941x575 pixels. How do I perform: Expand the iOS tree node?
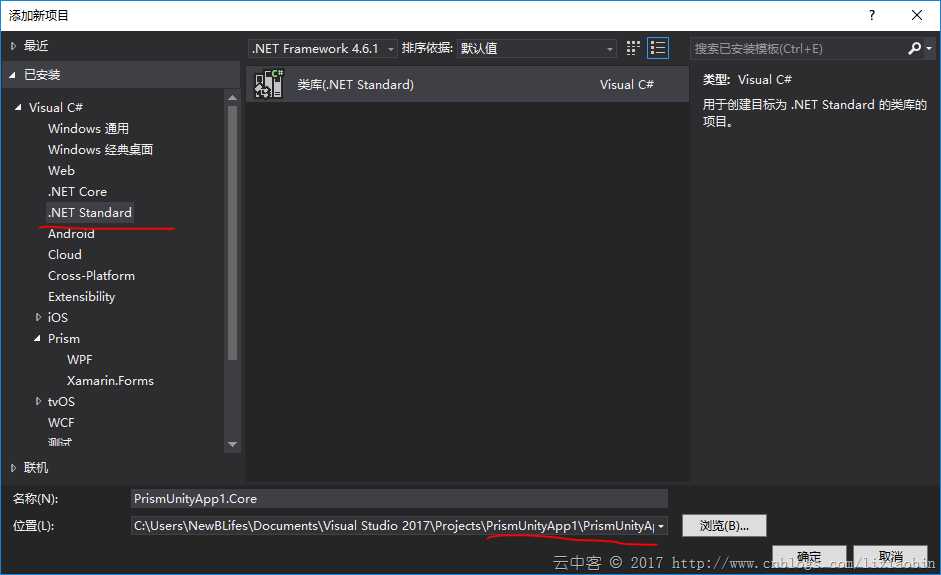click(x=38, y=317)
